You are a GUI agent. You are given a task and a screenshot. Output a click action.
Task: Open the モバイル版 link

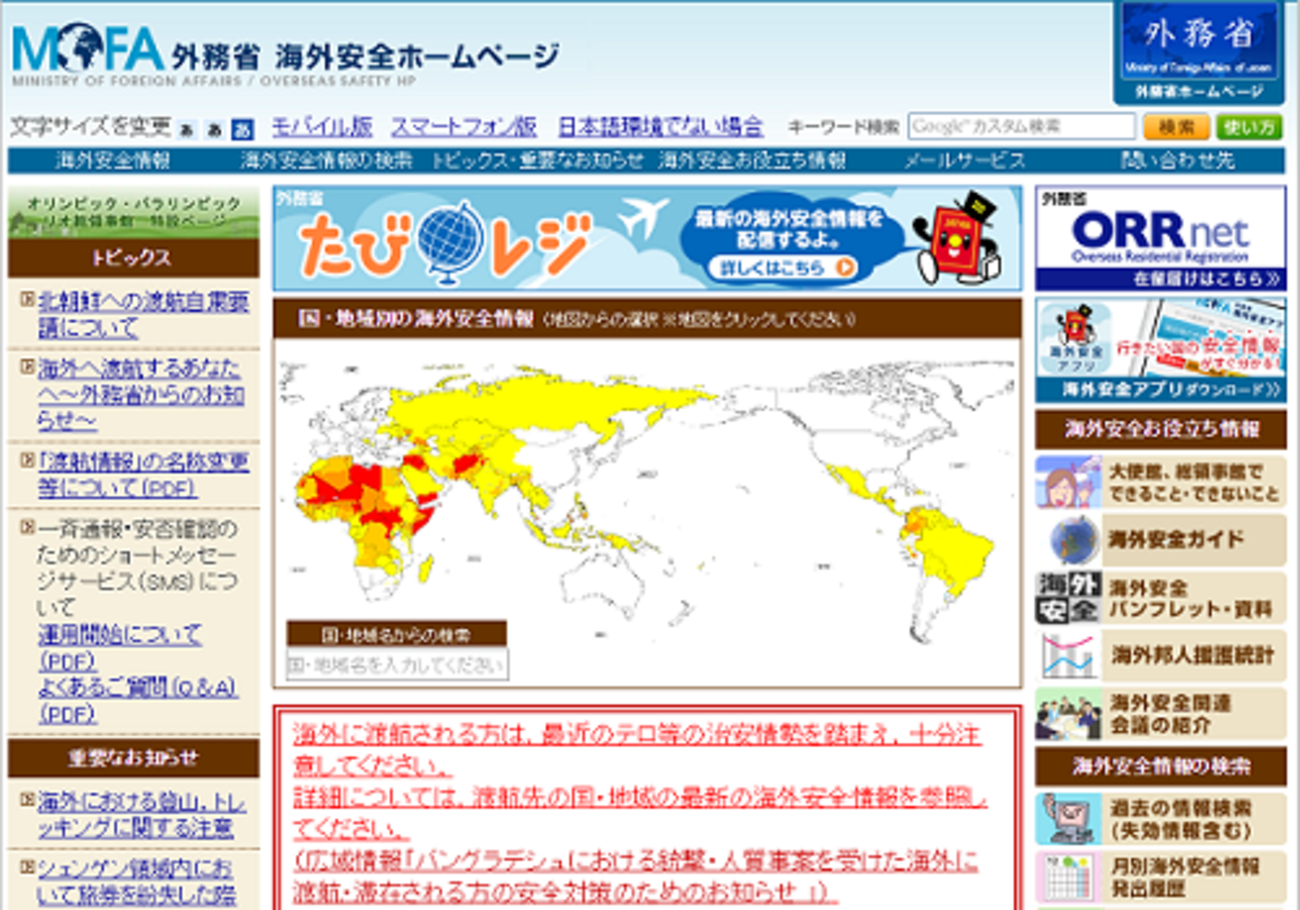point(322,127)
